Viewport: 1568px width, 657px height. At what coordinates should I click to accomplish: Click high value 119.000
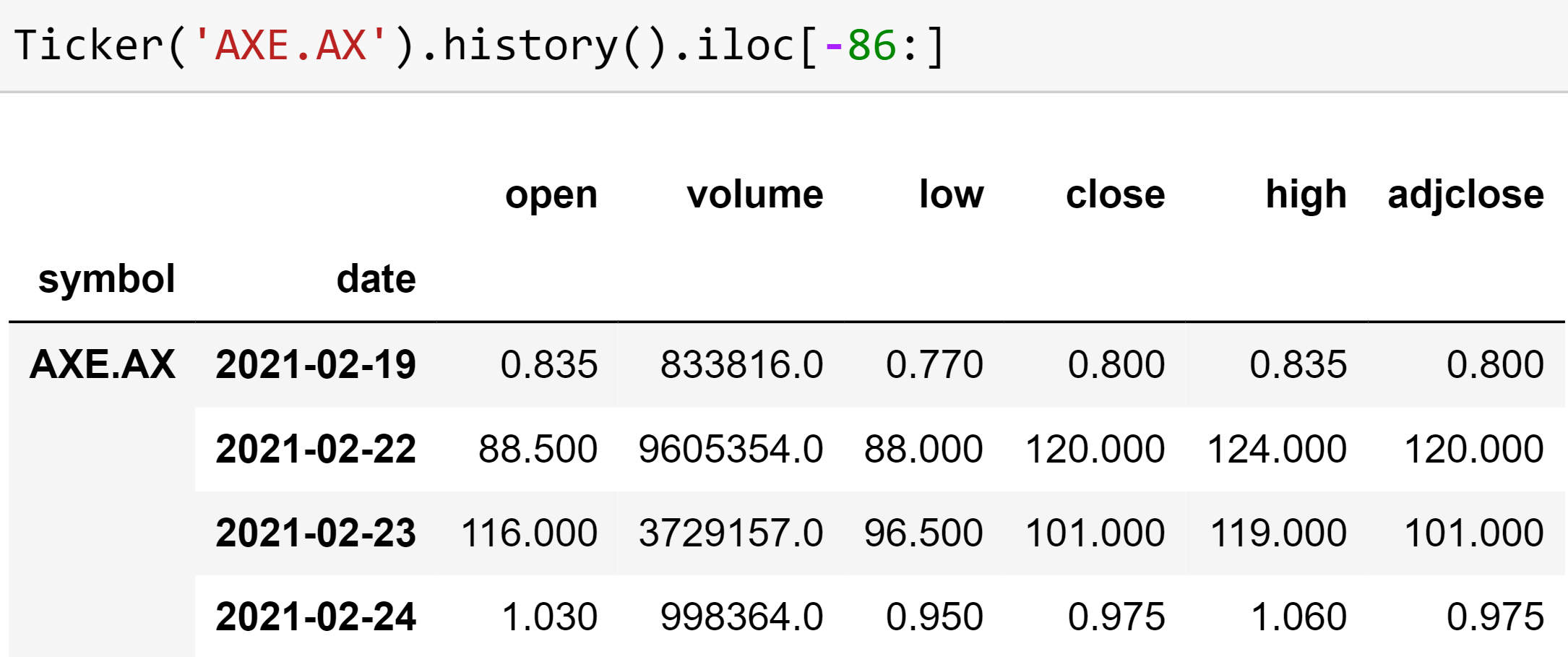1279,533
